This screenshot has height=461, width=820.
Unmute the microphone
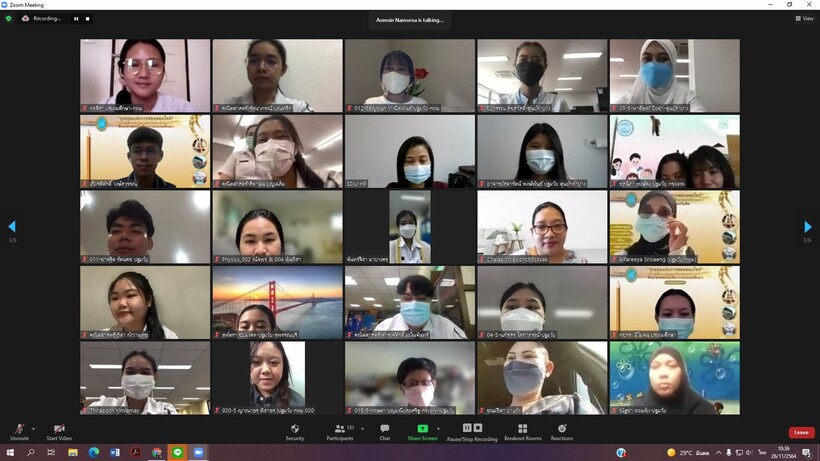point(19,429)
